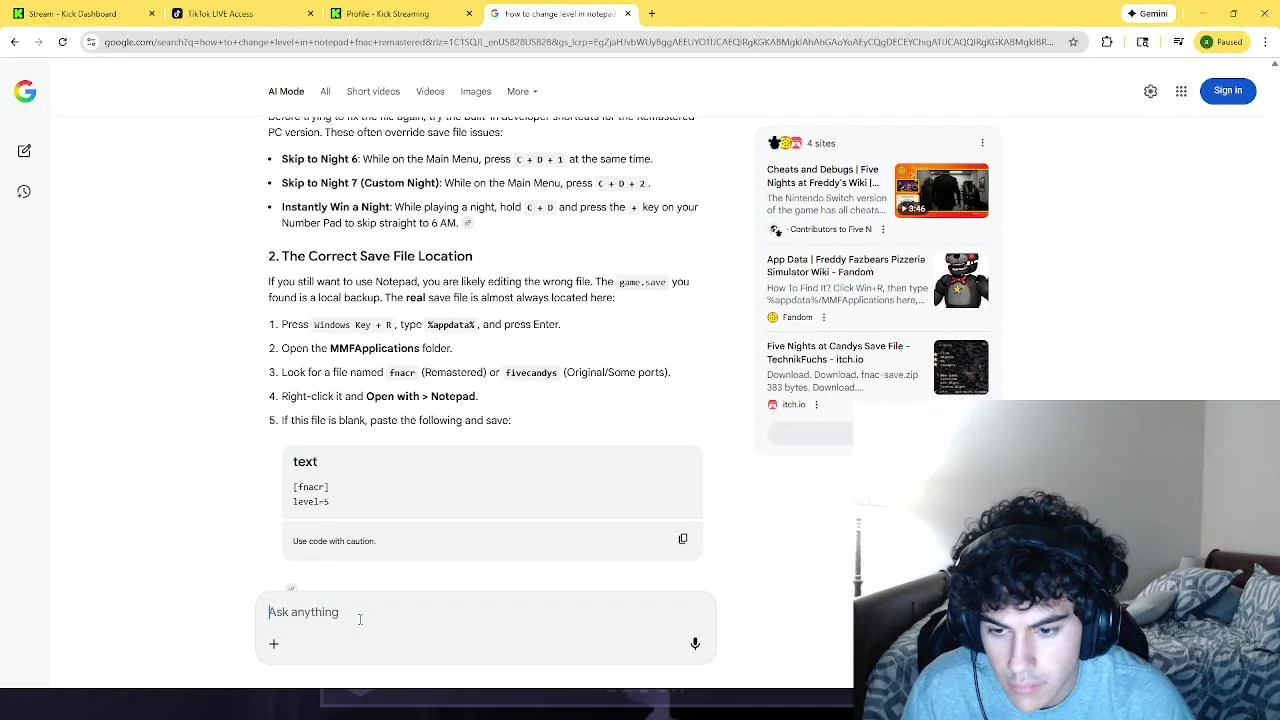Expand the More search filters dropdown
1280x720 pixels.
click(522, 92)
